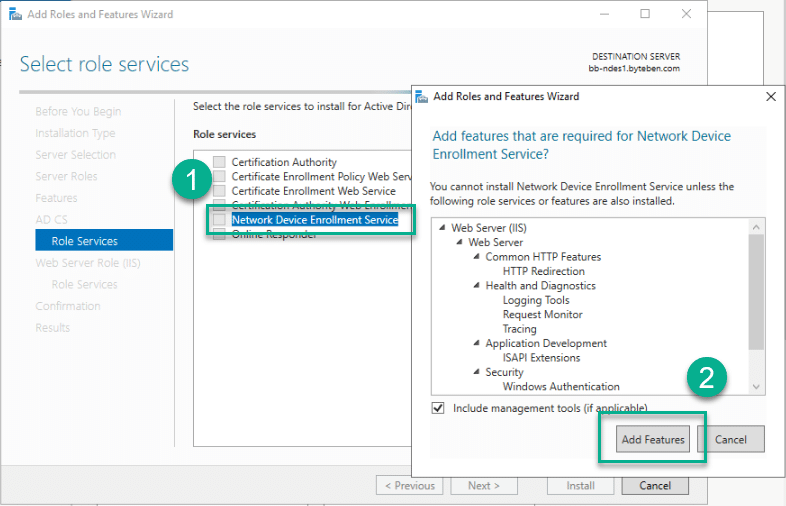Select Tracing in feature tree
The image size is (786, 506).
pyautogui.click(x=519, y=328)
